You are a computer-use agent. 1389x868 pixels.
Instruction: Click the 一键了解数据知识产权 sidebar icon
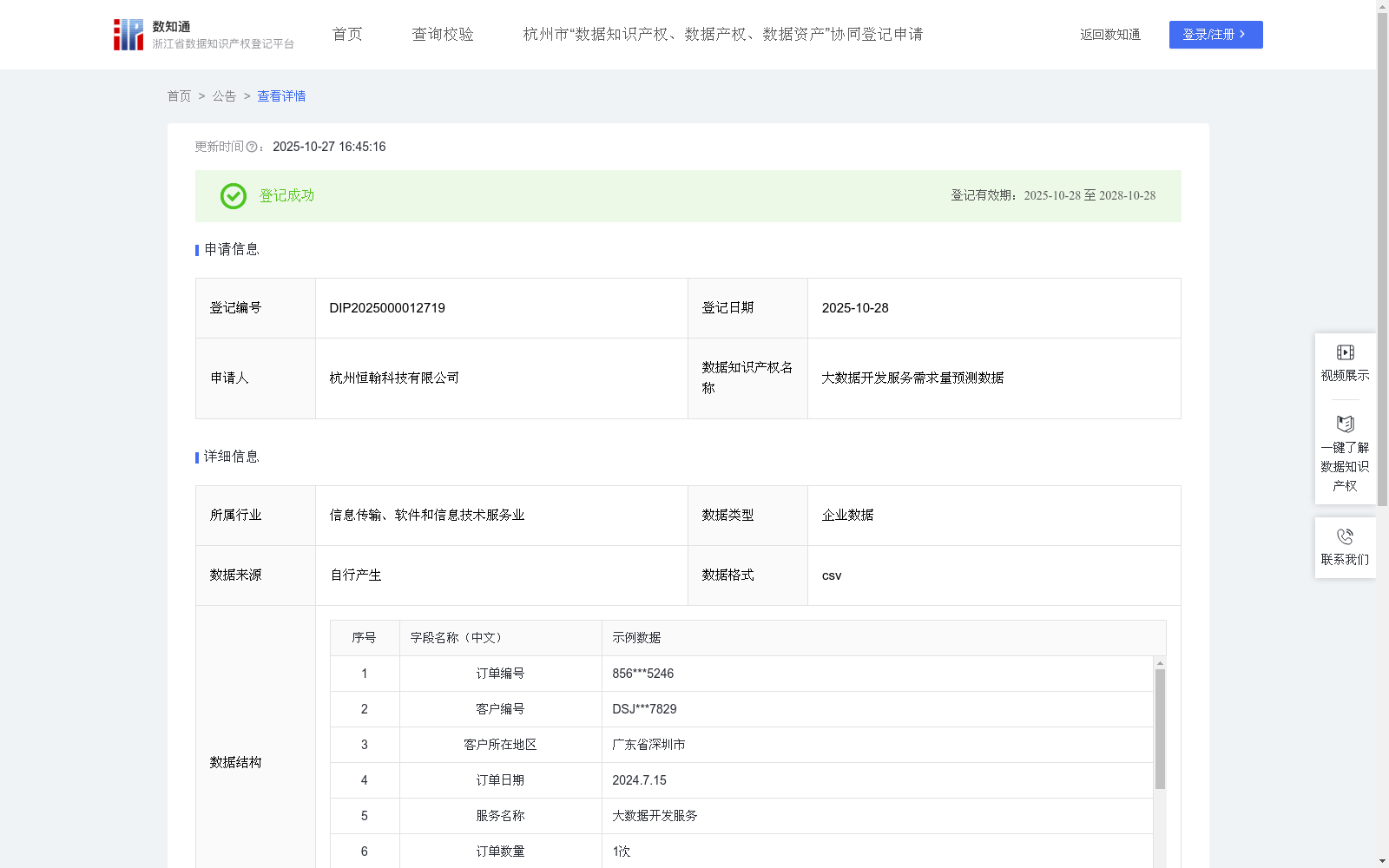coord(1345,424)
